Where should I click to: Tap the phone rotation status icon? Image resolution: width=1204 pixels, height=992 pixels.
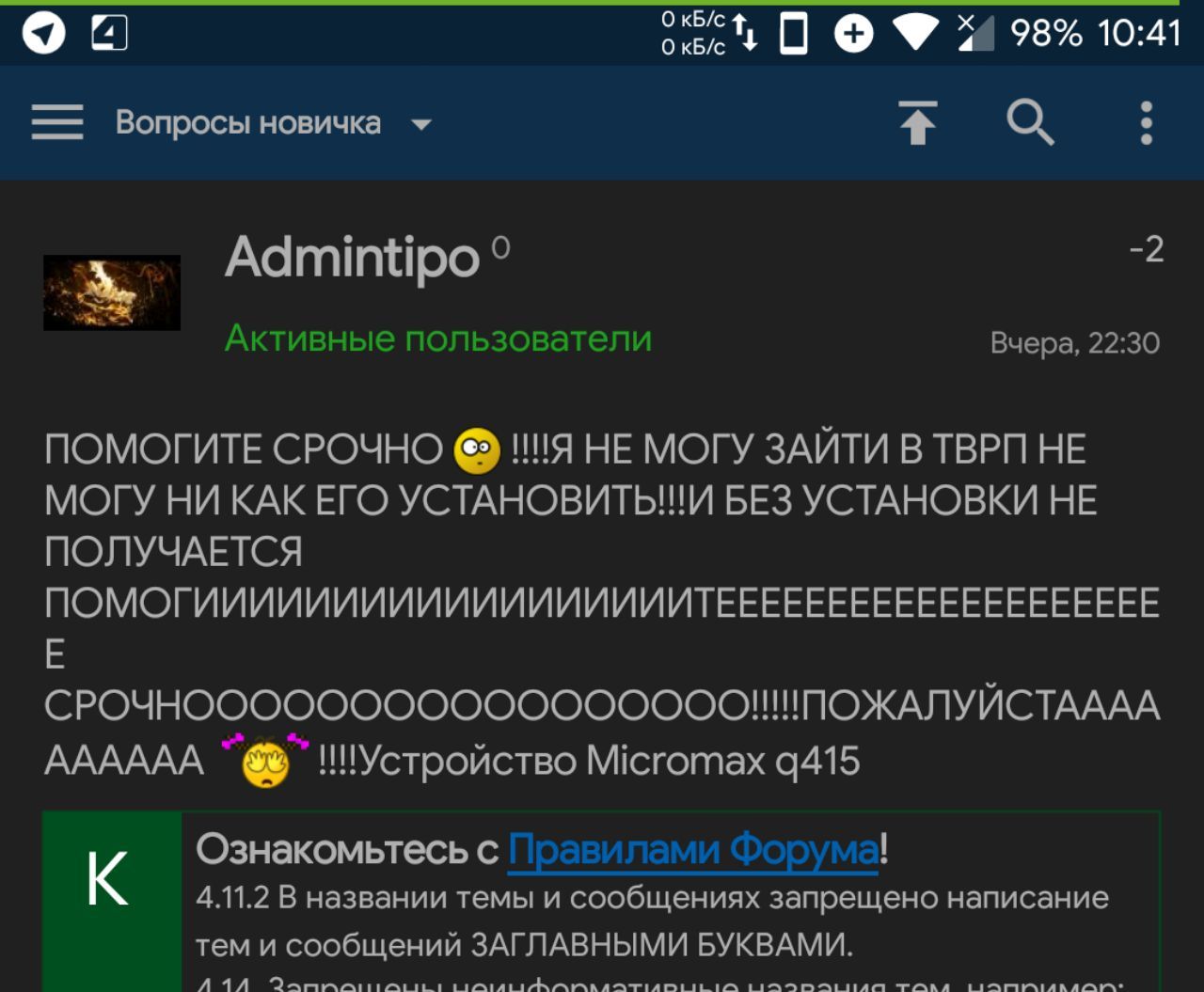[794, 35]
